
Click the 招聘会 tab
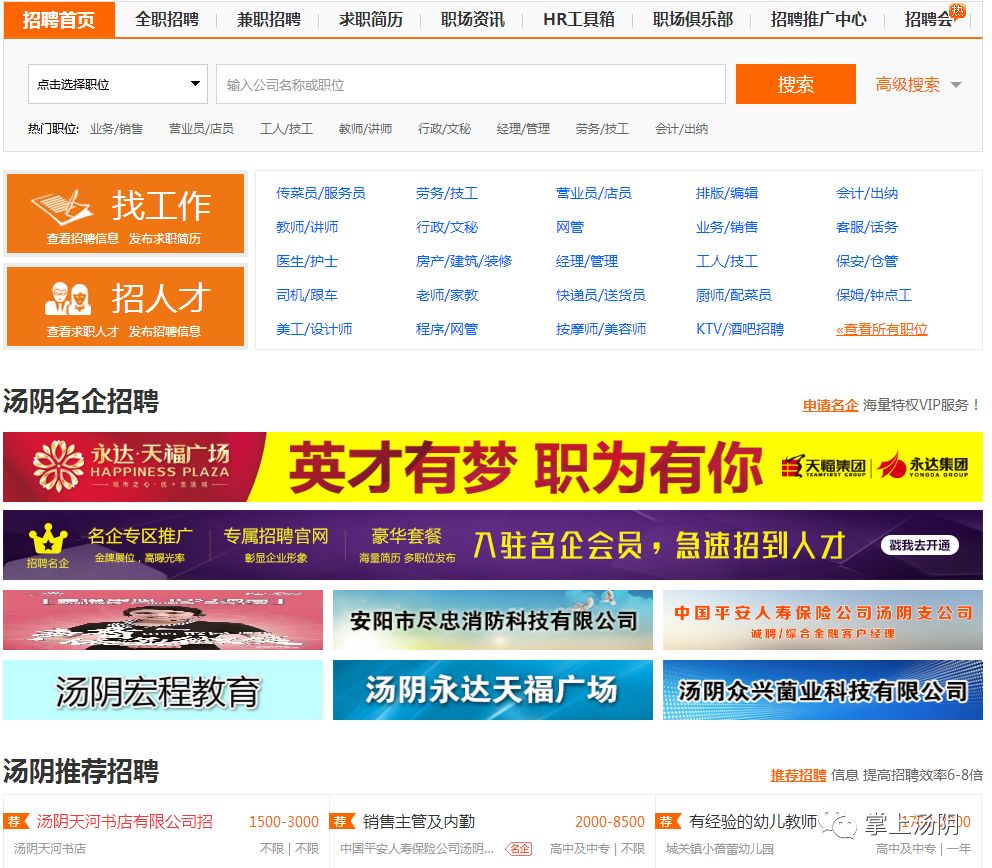click(x=928, y=20)
